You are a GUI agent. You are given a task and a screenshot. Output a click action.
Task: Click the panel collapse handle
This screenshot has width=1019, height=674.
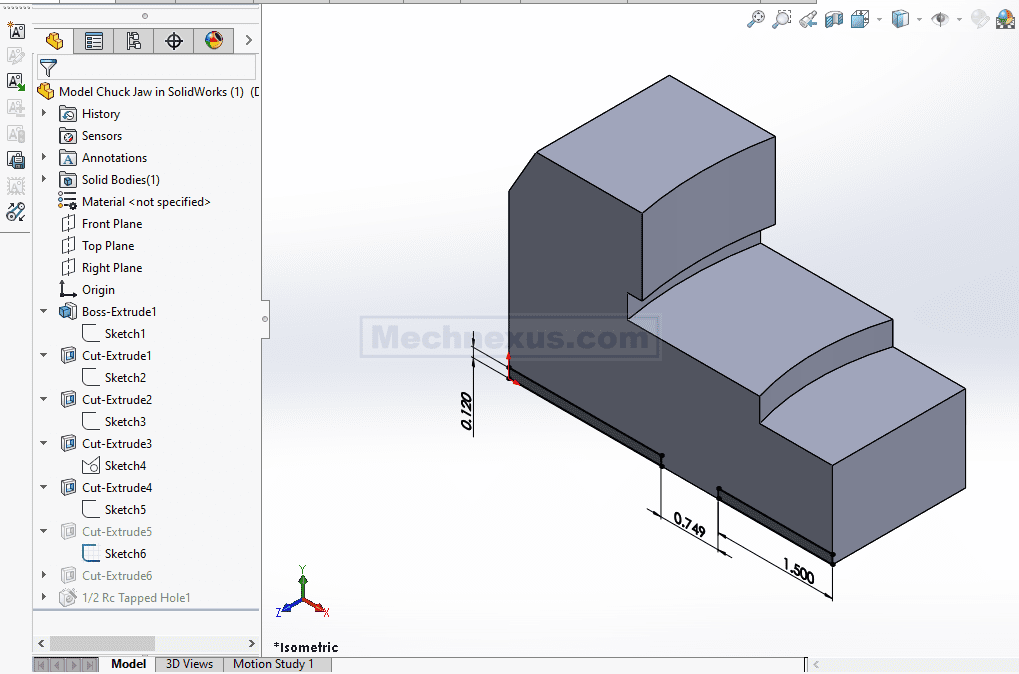tap(265, 319)
